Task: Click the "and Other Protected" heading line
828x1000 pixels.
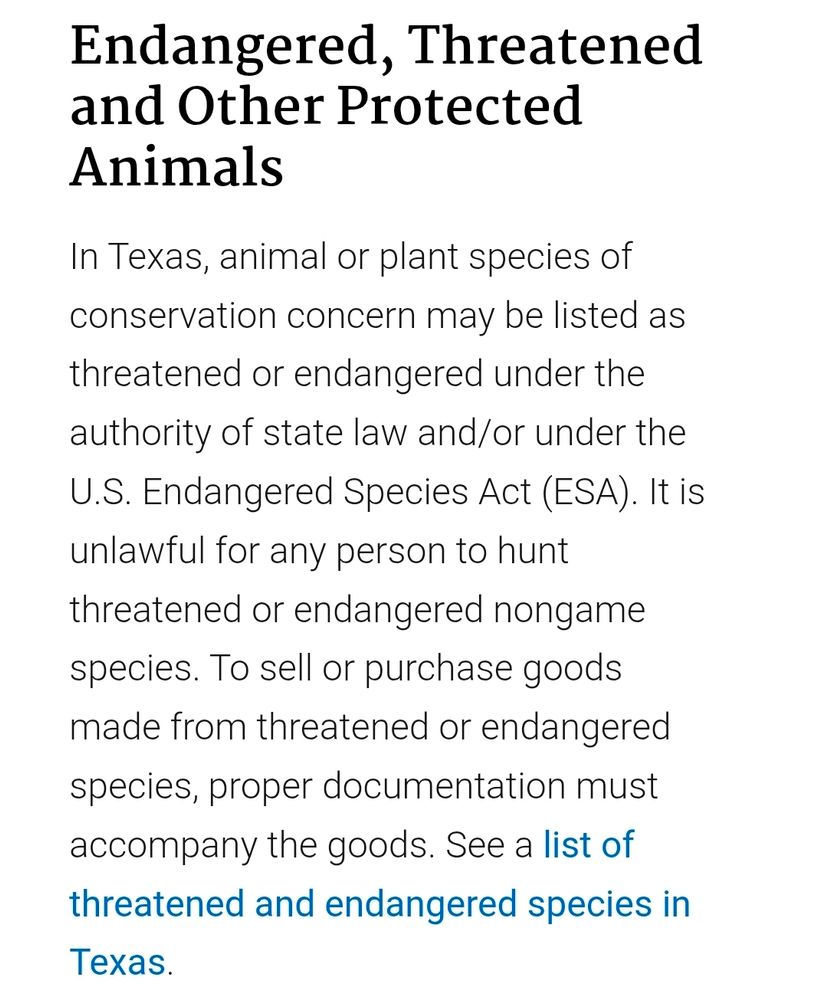Action: (325, 105)
